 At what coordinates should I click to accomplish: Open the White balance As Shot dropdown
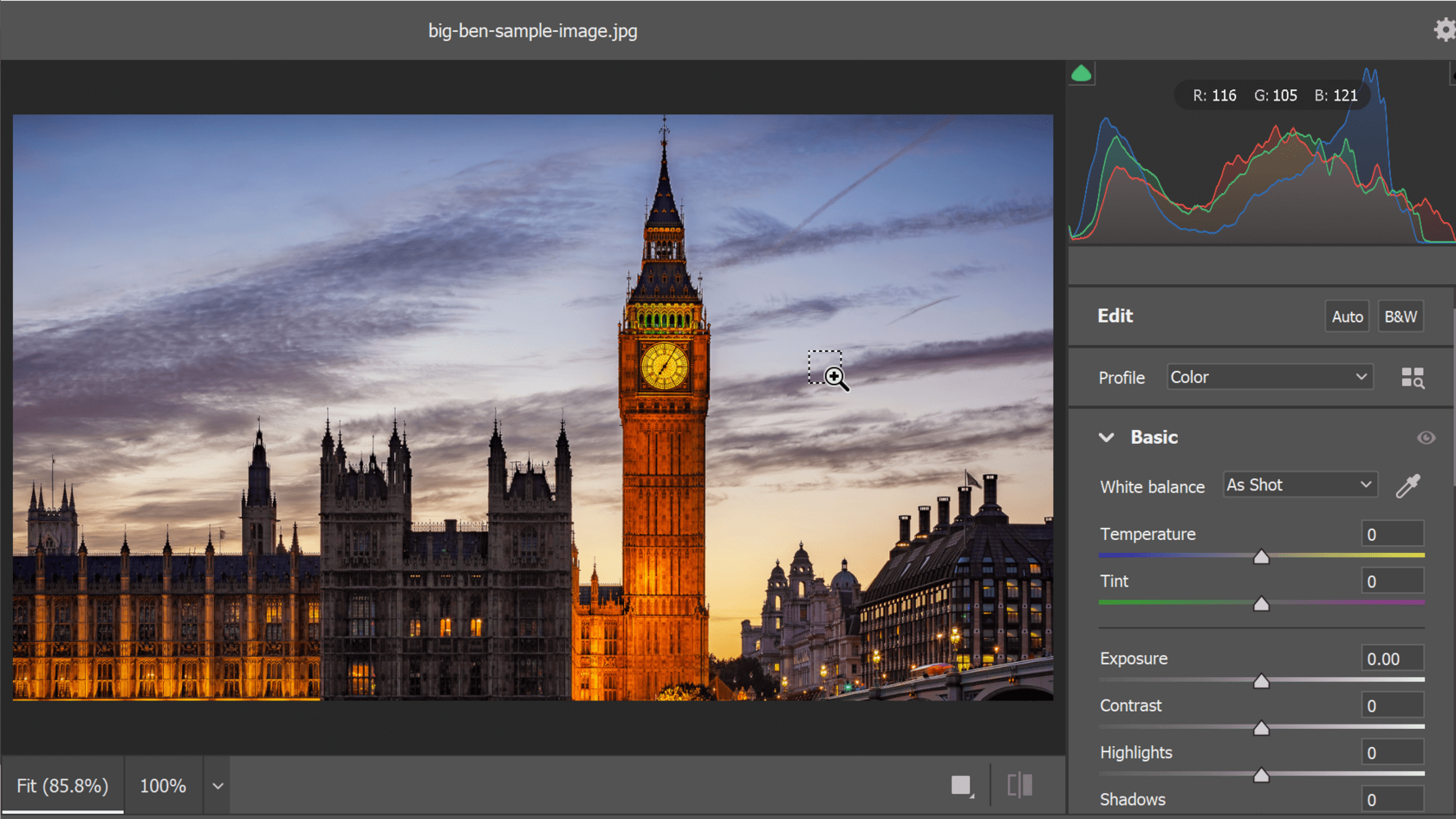click(1299, 484)
